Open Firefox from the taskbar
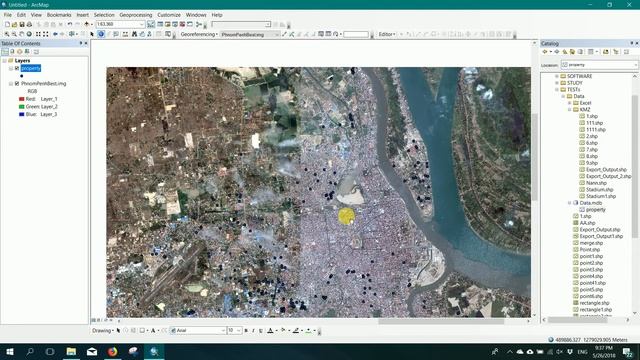This screenshot has height=360, width=640. coord(113,351)
